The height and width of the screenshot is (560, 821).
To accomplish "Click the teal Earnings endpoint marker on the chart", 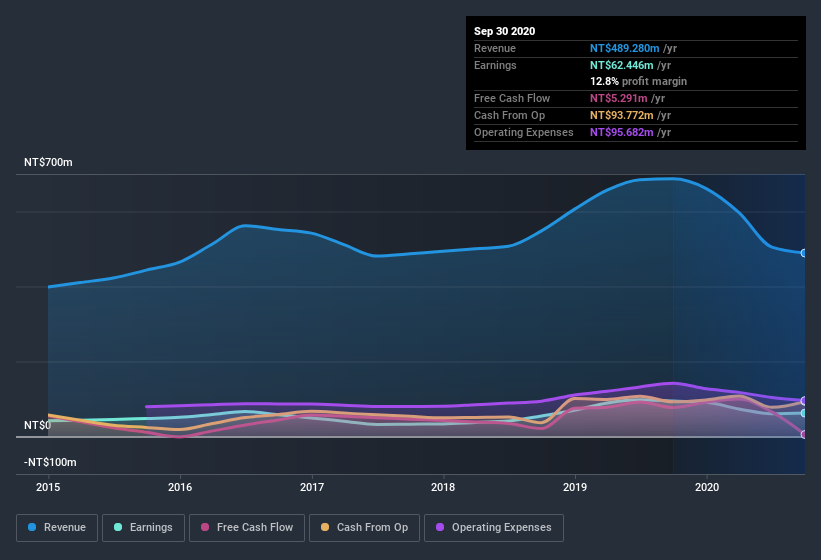I will coord(804,413).
